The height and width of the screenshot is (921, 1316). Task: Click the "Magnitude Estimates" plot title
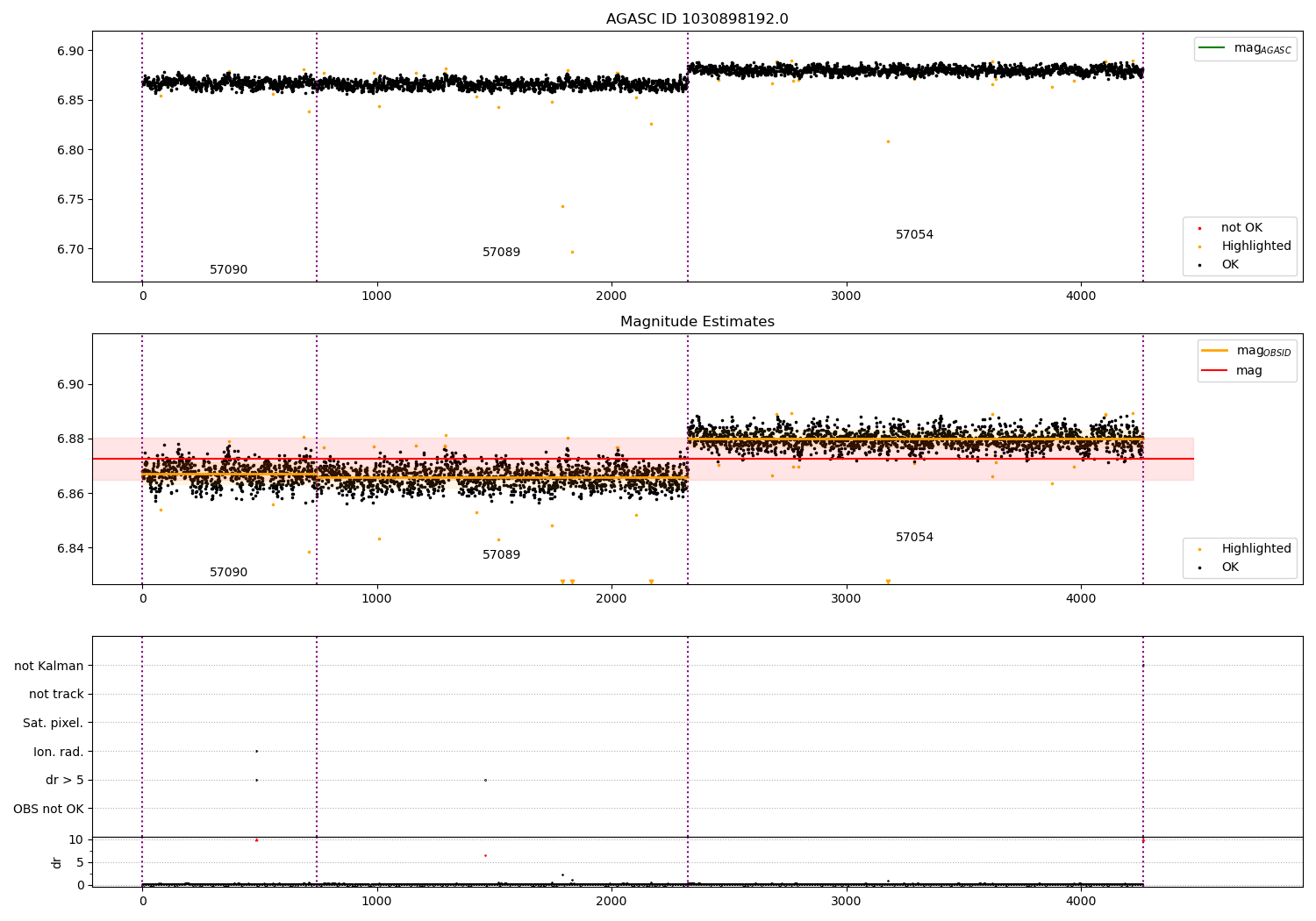[697, 322]
